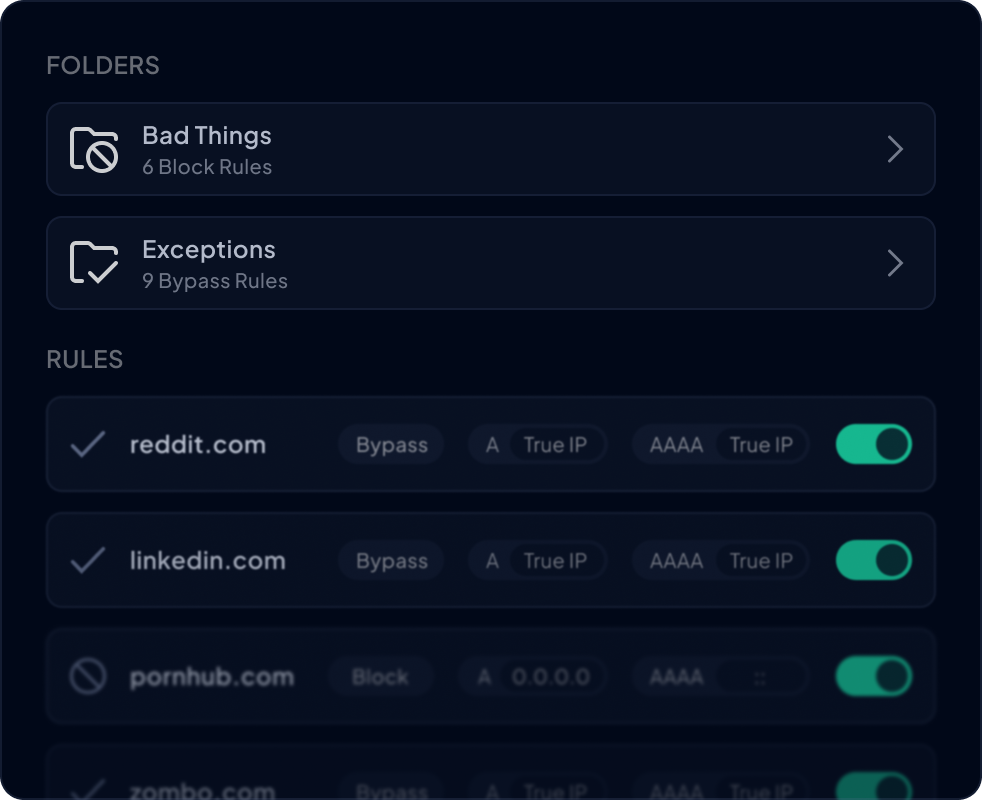Click the Bypass badge on linkedin.com
Screen dimensions: 982x800
(391, 561)
